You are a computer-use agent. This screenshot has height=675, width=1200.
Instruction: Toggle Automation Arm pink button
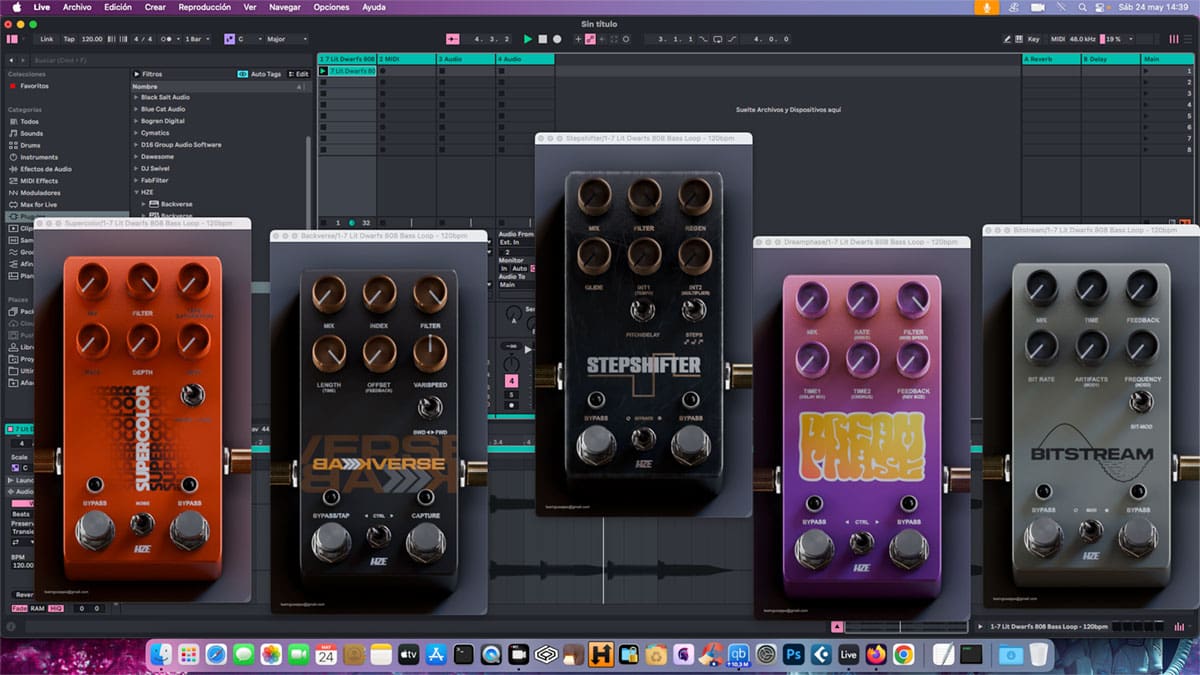tap(590, 39)
